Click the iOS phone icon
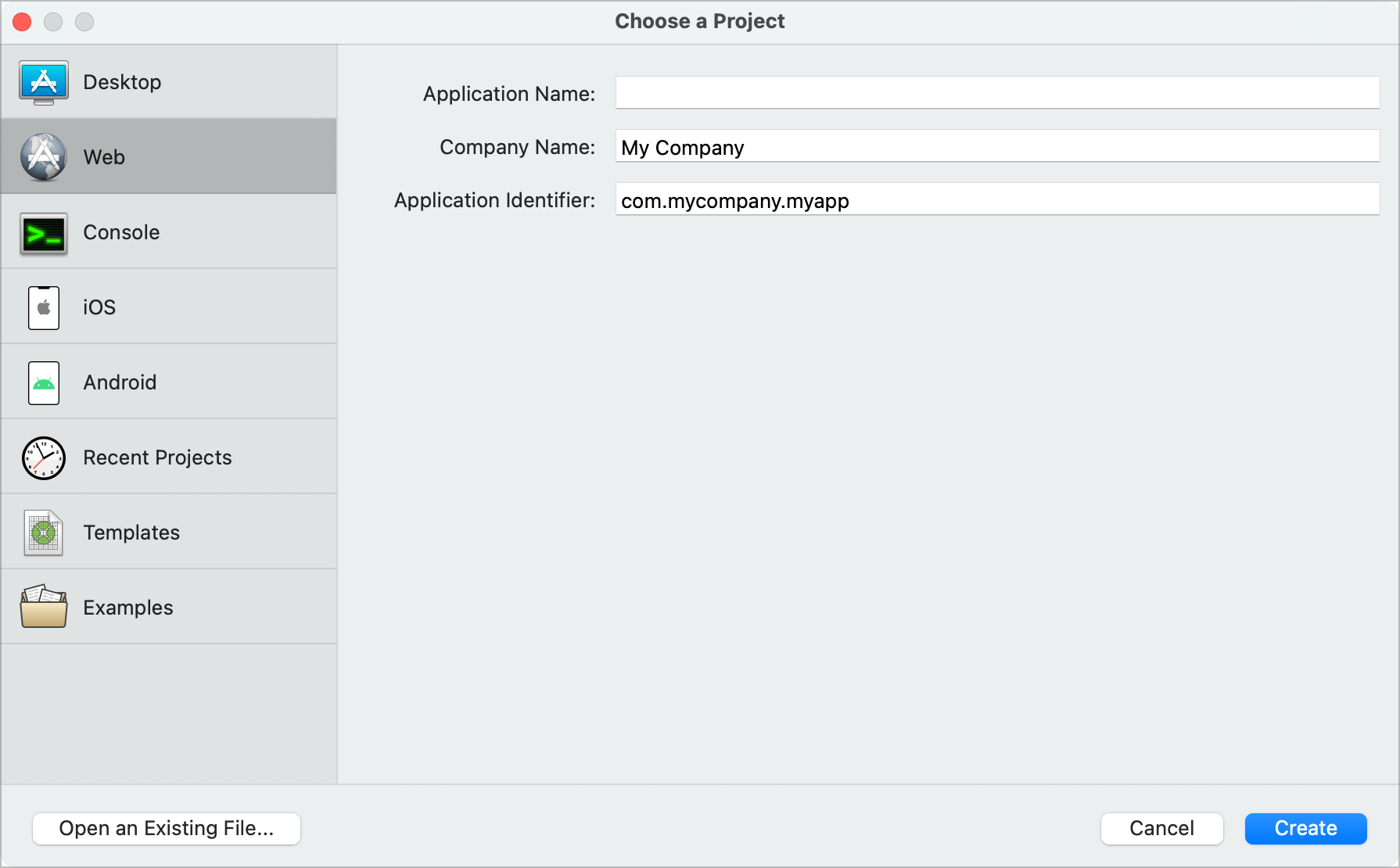 tap(44, 307)
